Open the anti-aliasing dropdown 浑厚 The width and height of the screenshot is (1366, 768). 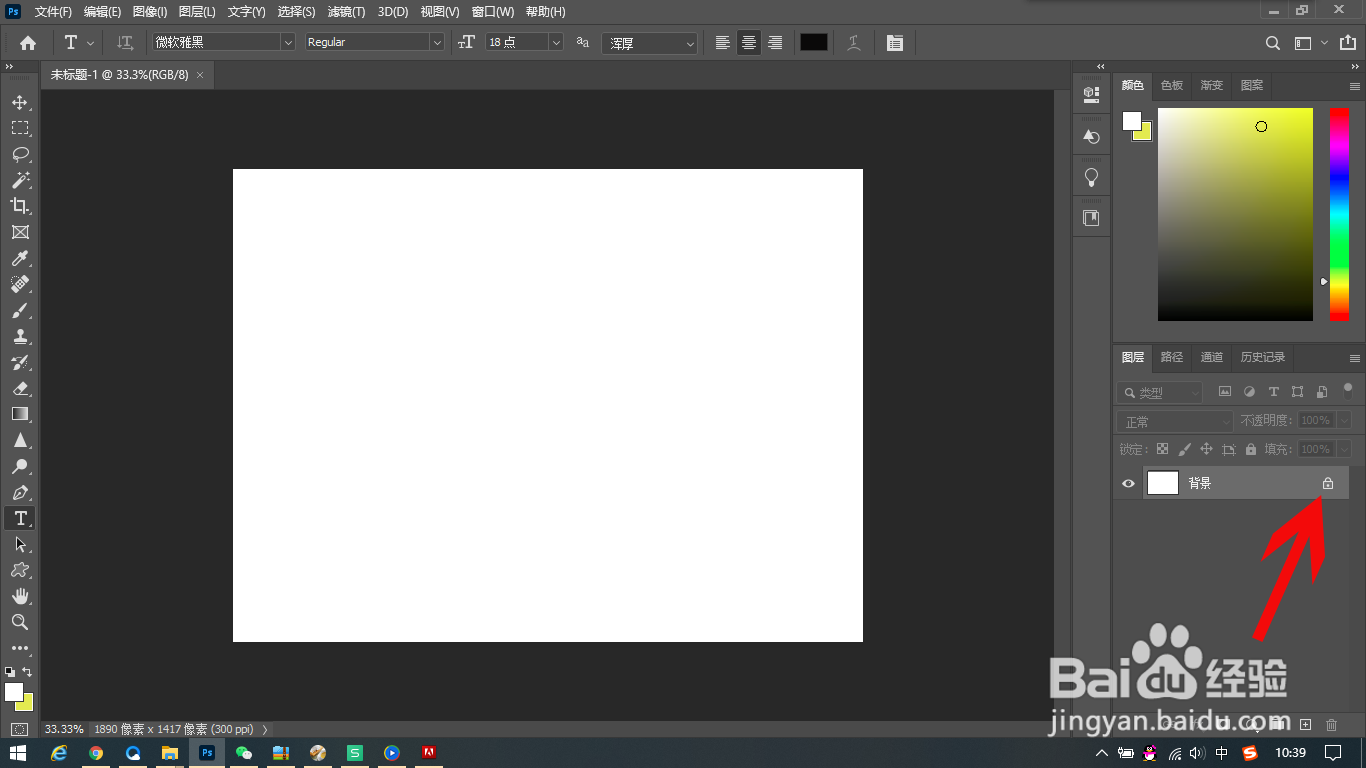tap(650, 43)
